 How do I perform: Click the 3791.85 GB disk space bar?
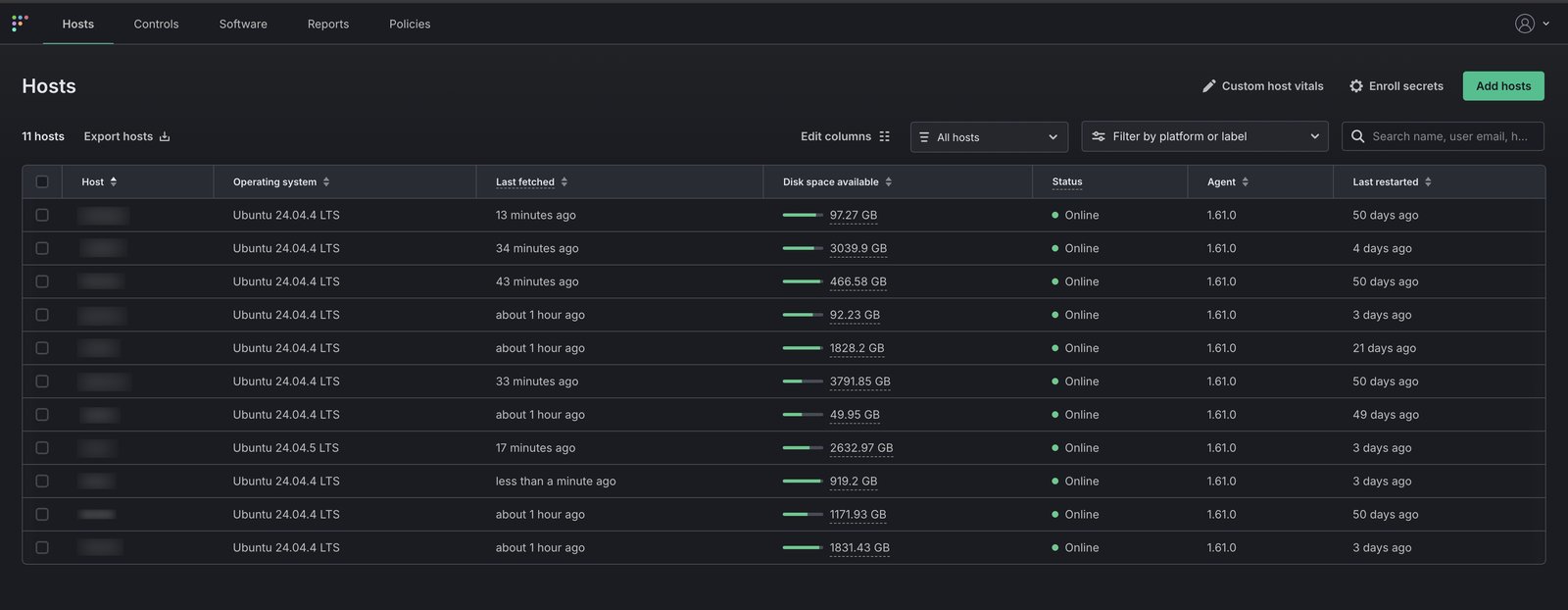tap(803, 381)
